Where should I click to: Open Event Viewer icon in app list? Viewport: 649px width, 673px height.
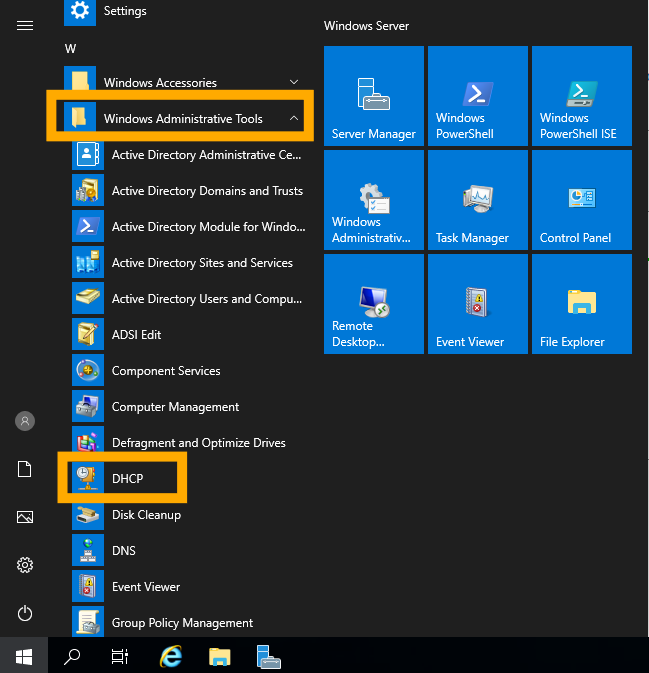tap(88, 586)
